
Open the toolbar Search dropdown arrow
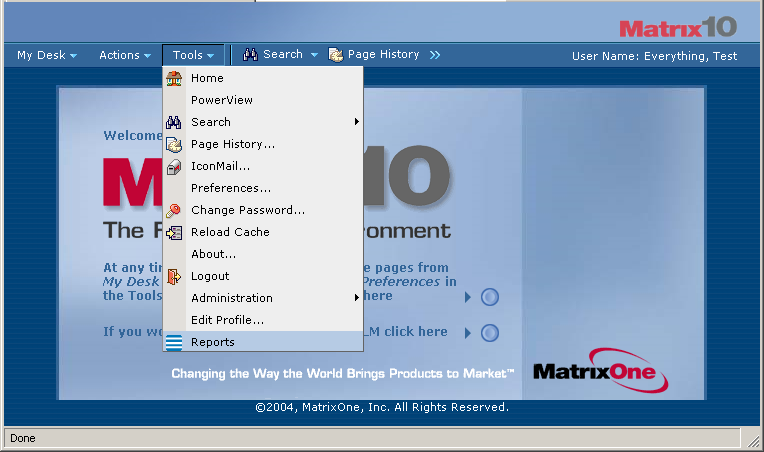314,55
